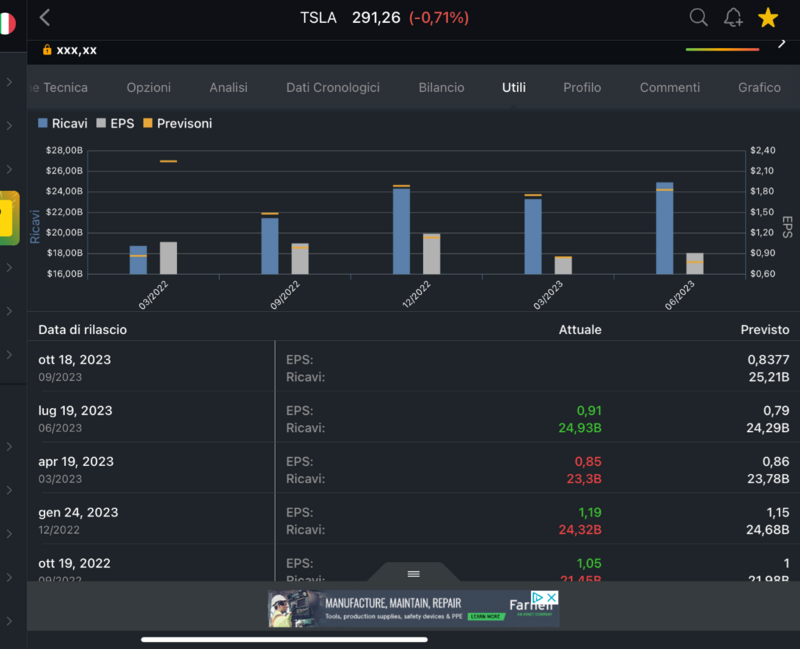Image resolution: width=800 pixels, height=649 pixels.
Task: Open the AdChoices triangle icon on ad
Action: pyautogui.click(x=537, y=598)
